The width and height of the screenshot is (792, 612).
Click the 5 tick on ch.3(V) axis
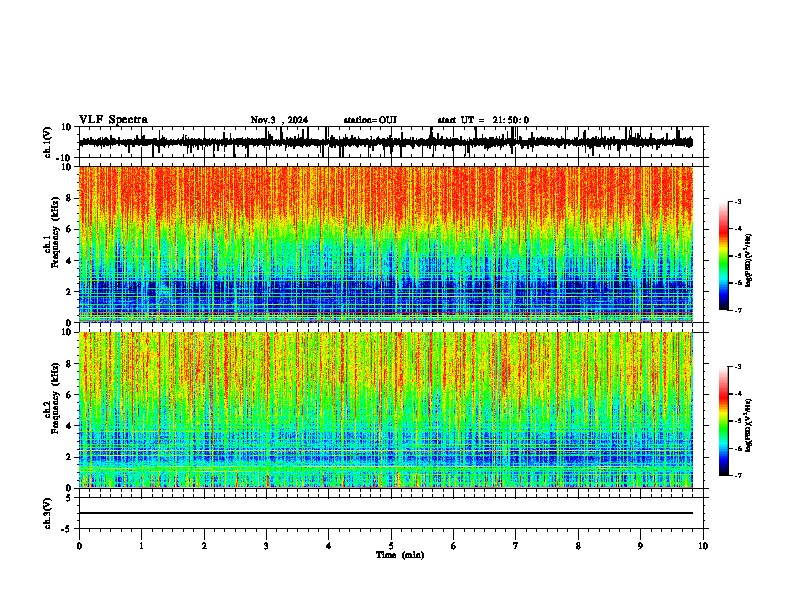(69, 498)
